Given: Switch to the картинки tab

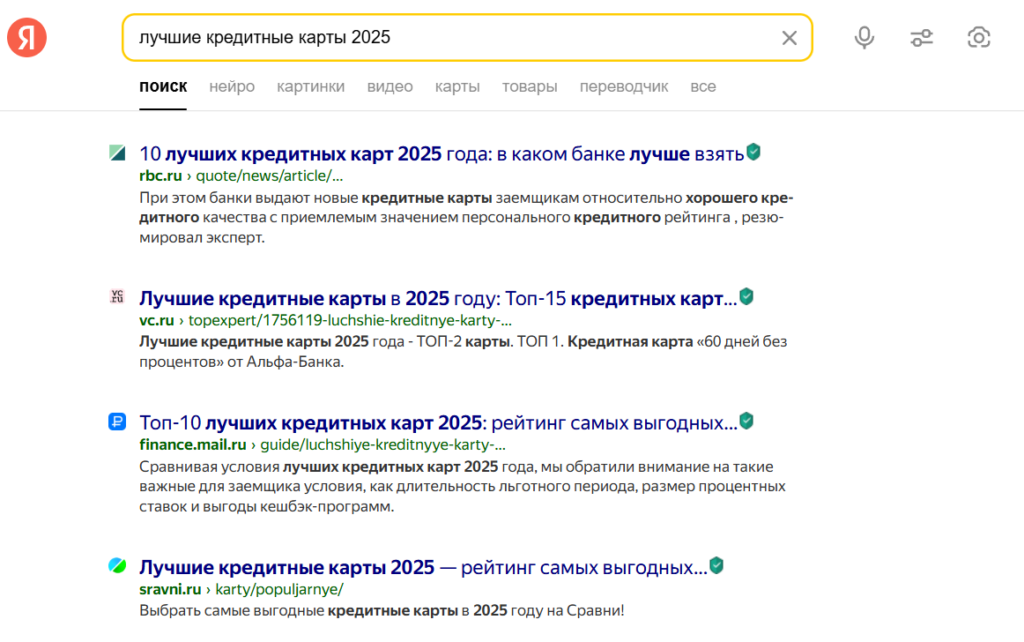Looking at the screenshot, I should pos(311,87).
